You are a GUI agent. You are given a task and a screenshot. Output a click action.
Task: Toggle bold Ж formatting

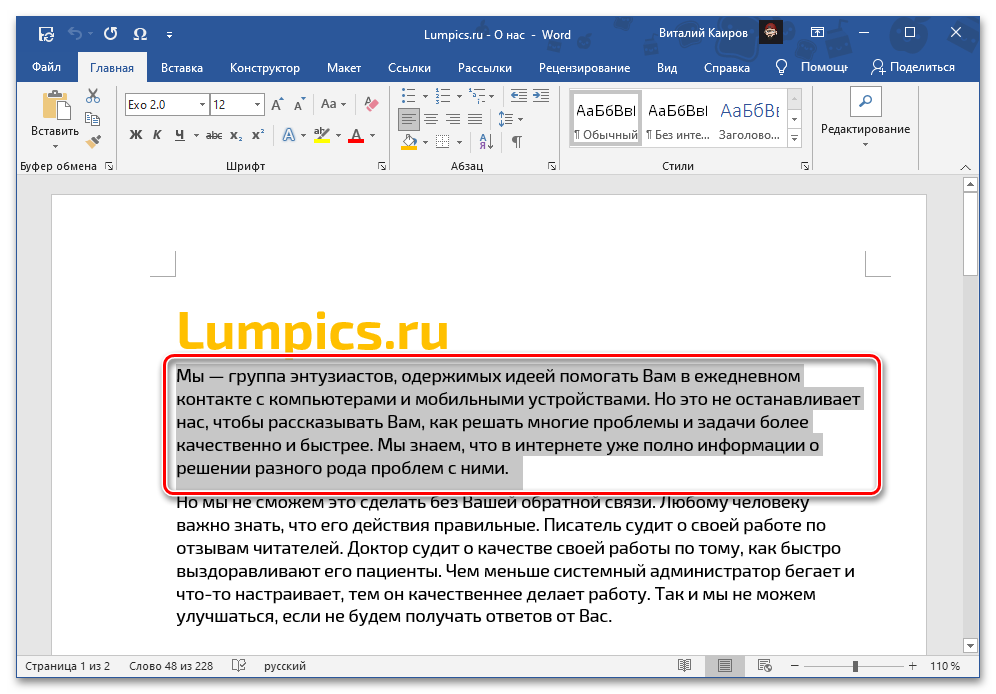click(135, 135)
